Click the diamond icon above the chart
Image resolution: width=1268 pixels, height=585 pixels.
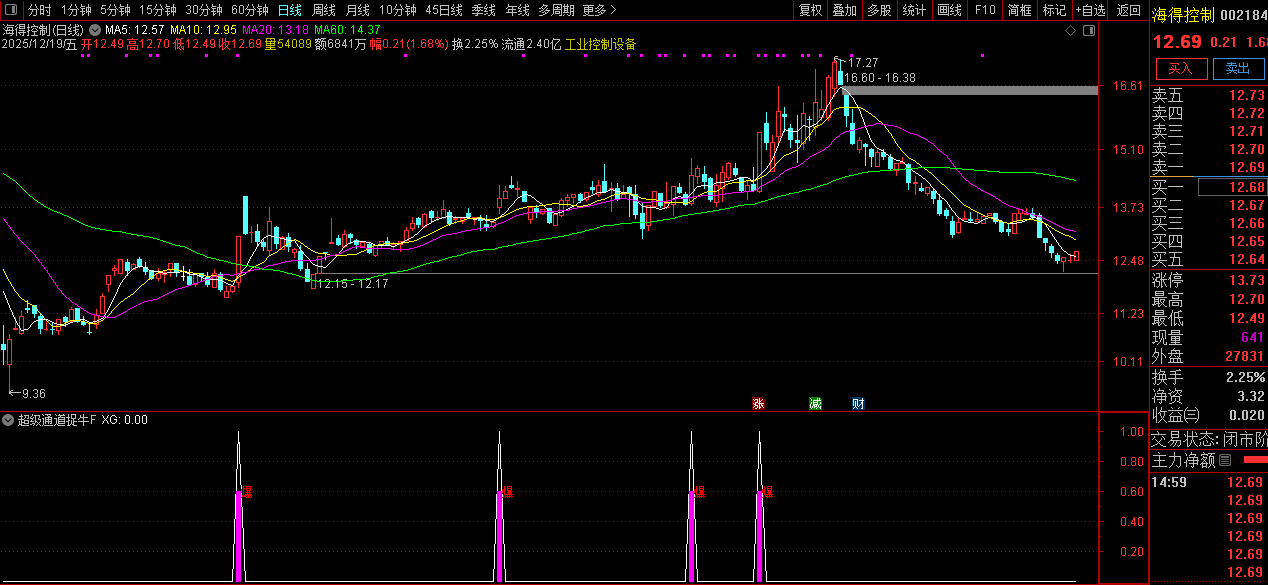click(x=1070, y=31)
